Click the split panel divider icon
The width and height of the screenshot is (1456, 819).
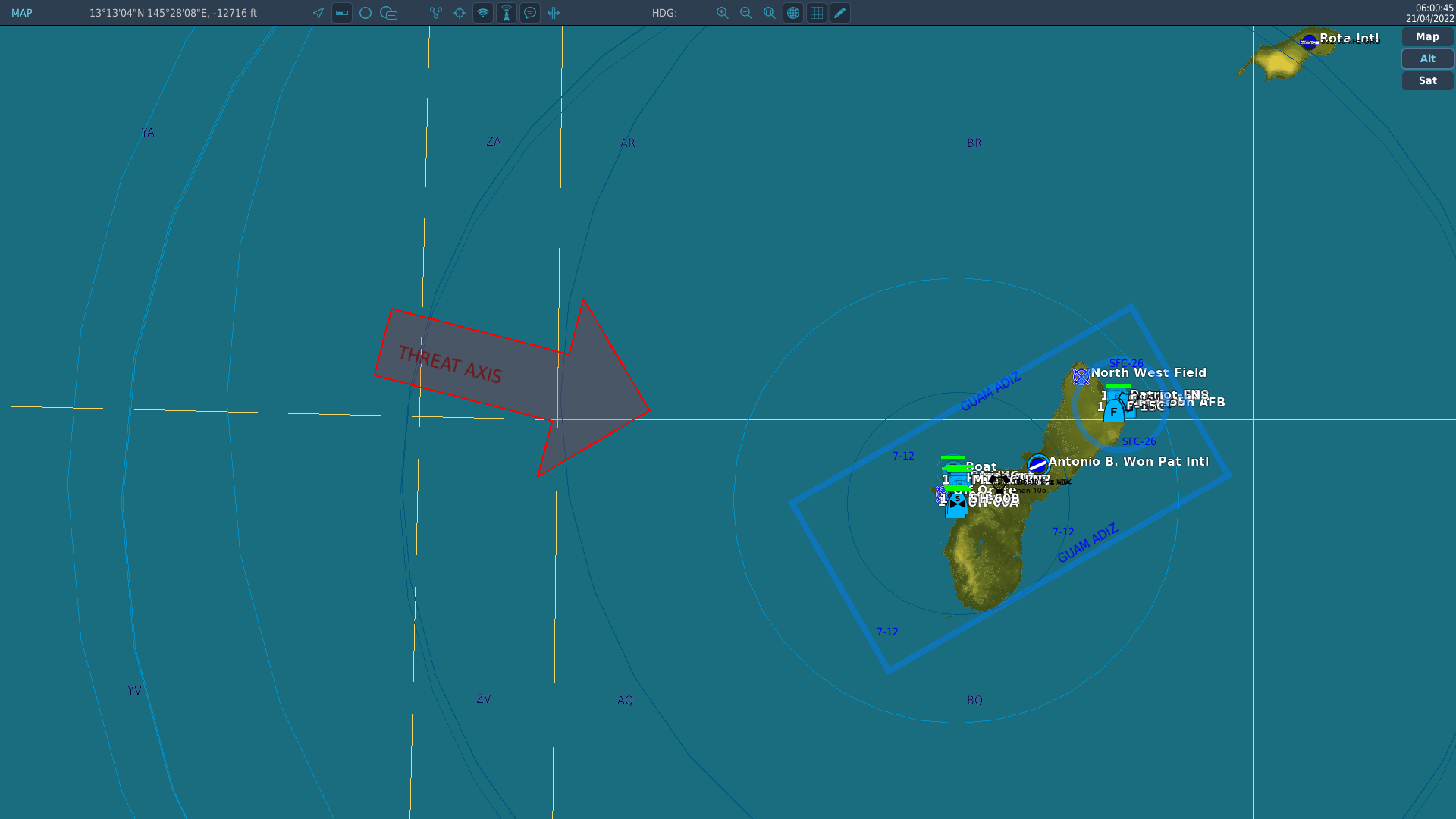(x=554, y=13)
